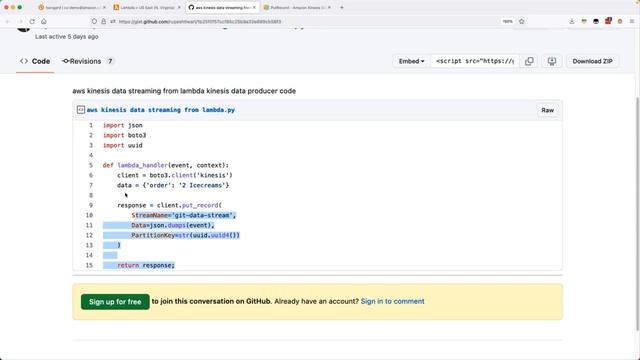Screen dimensions: 640x360
Task: Click the Data=json.dumps(event) line
Action: click(173, 225)
